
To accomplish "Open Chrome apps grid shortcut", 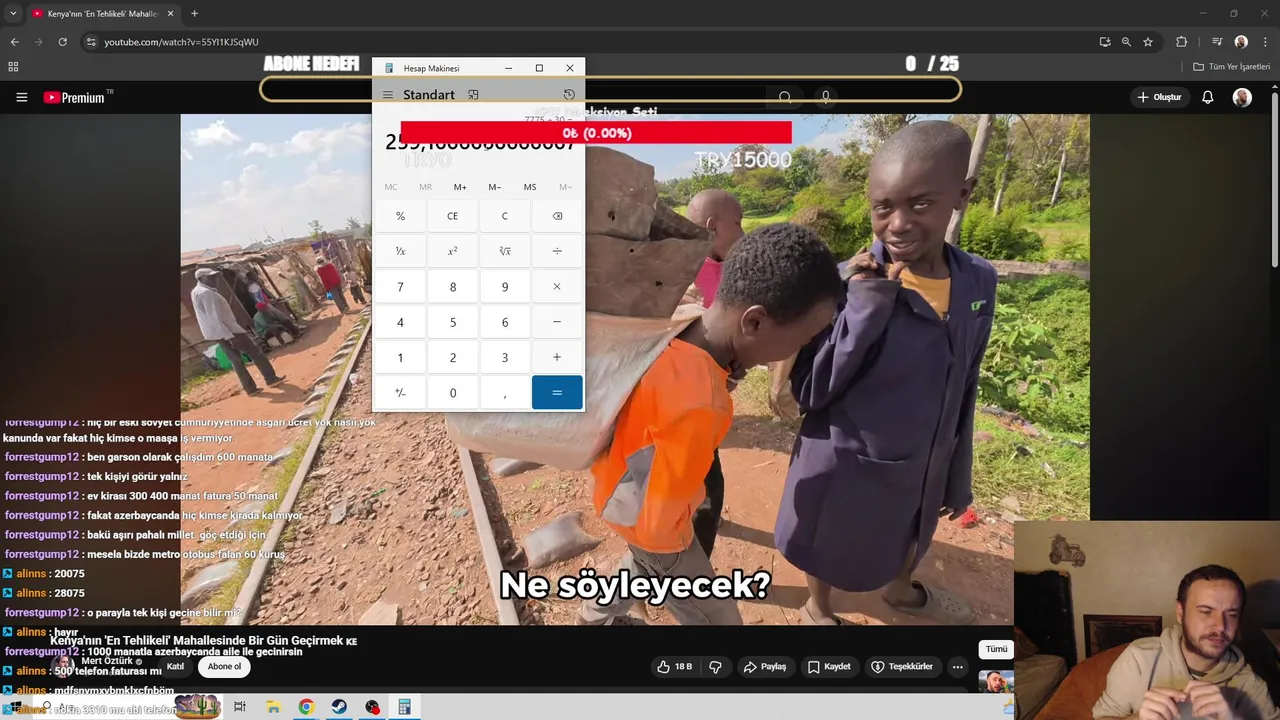I will (13, 67).
